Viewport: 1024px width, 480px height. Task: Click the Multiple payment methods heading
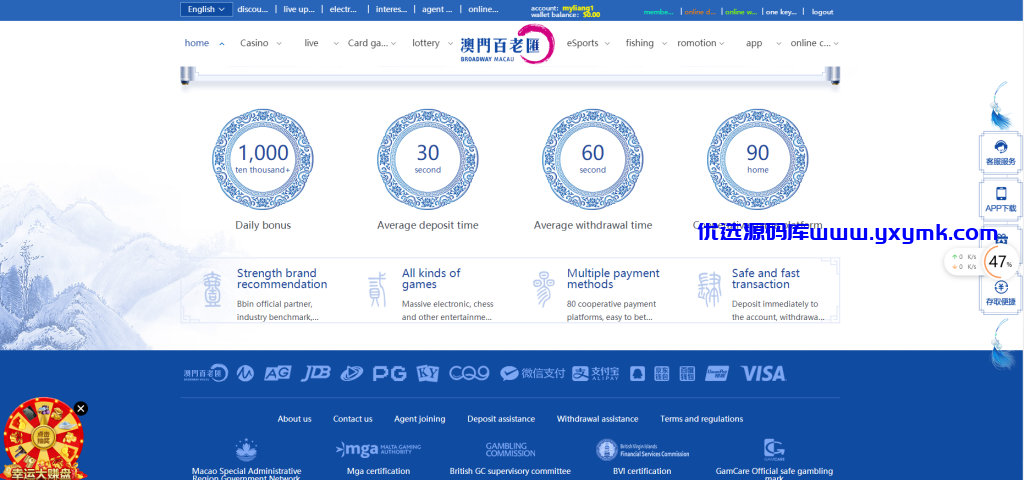pyautogui.click(x=613, y=279)
